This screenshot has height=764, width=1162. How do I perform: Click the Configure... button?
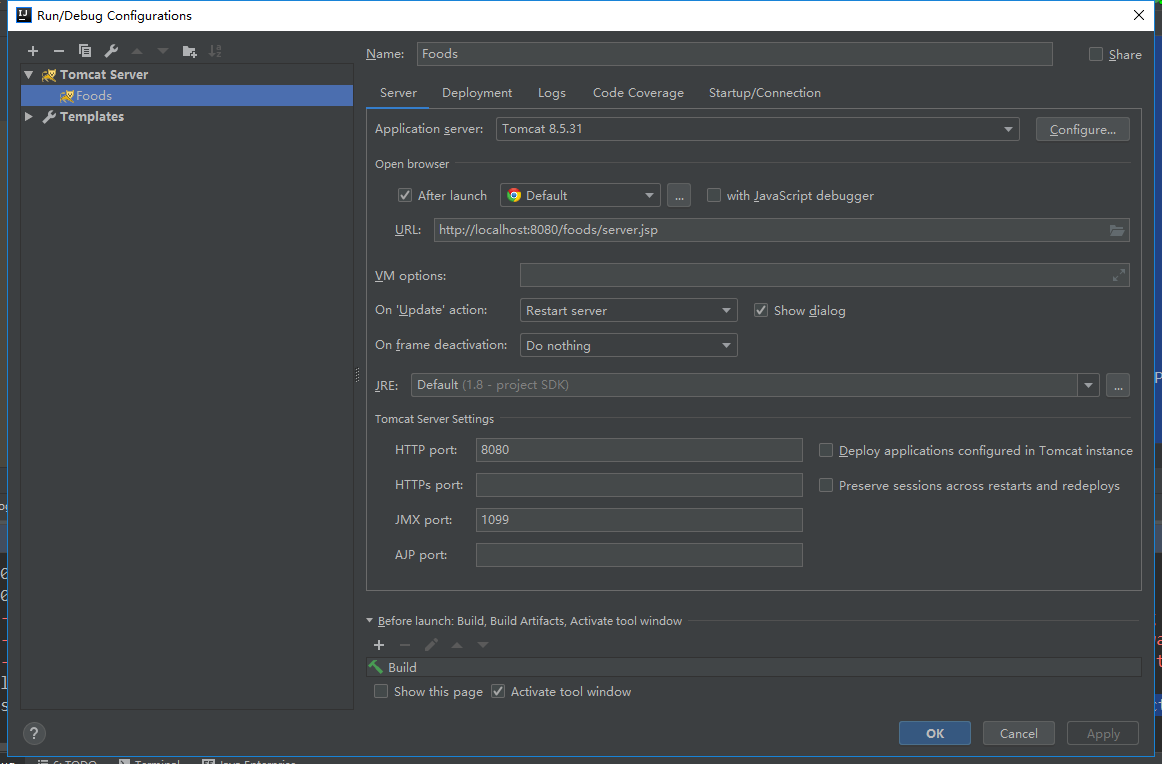1083,130
